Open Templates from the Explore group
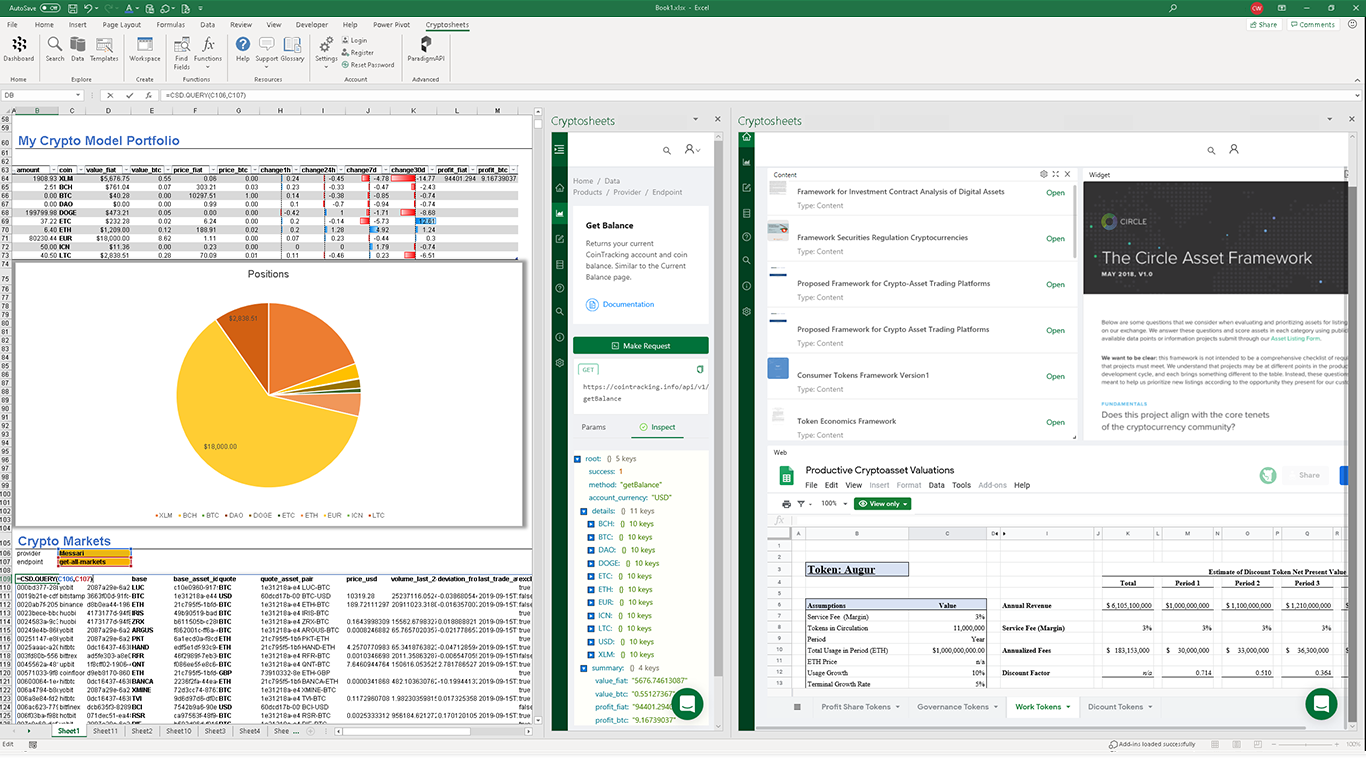The height and width of the screenshot is (768, 1366). pos(104,49)
